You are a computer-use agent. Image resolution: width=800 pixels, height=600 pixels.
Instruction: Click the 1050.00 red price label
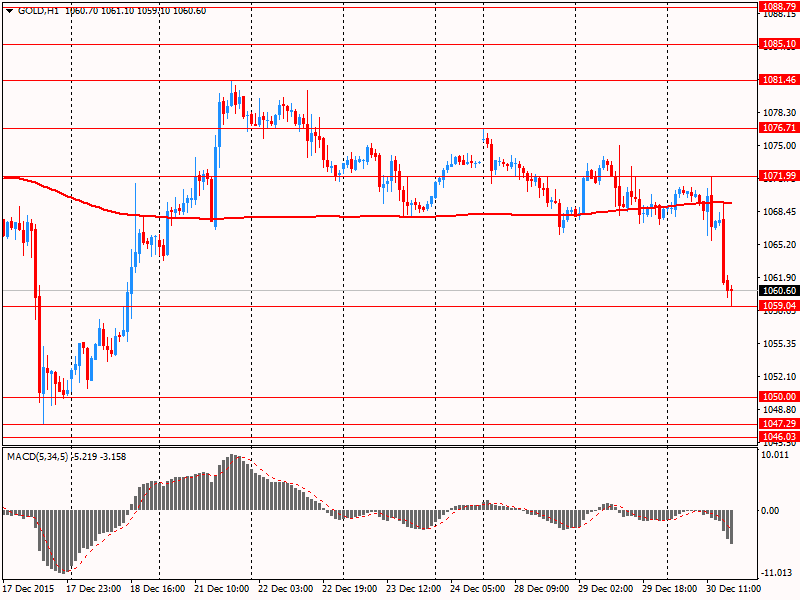778,397
